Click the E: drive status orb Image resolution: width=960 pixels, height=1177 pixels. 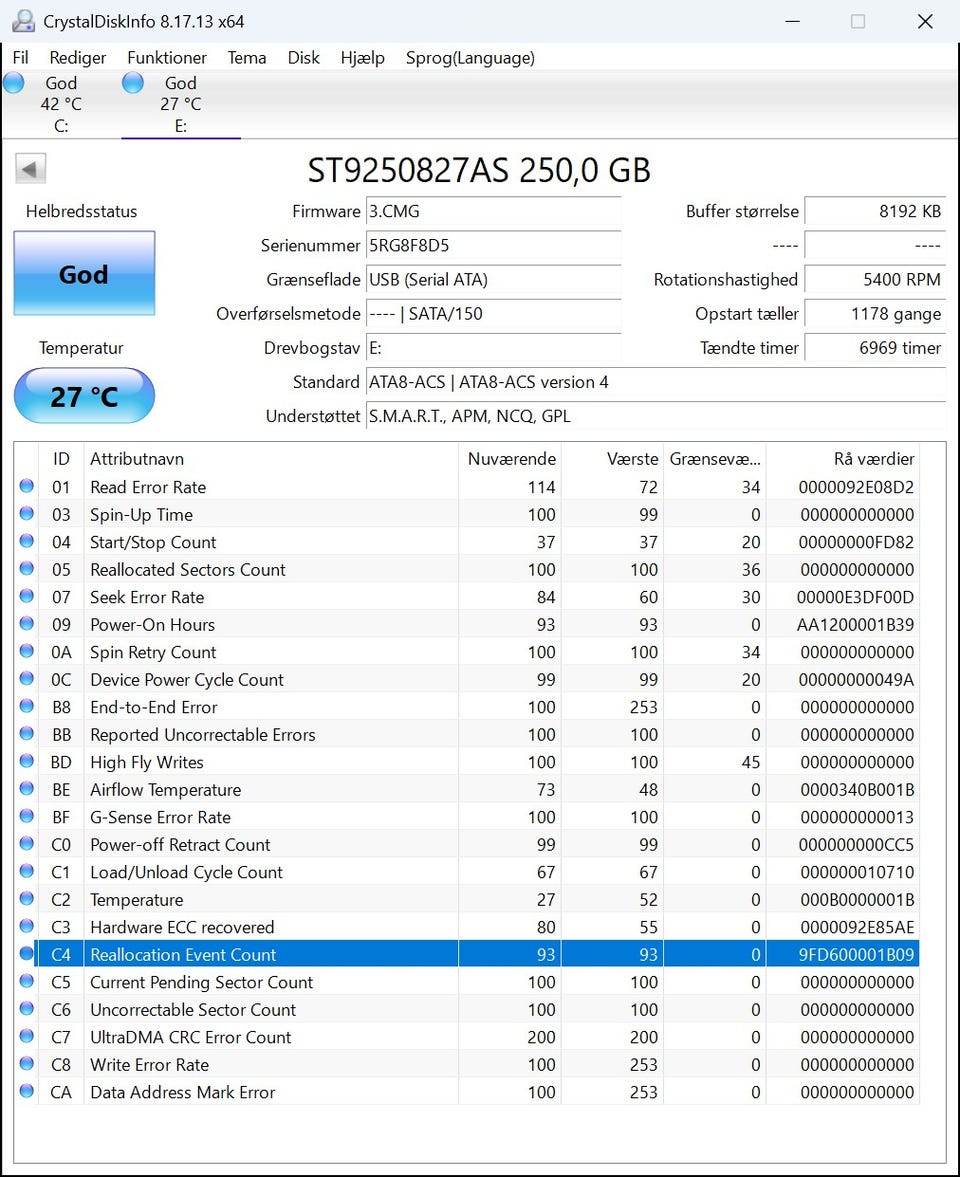tap(133, 84)
